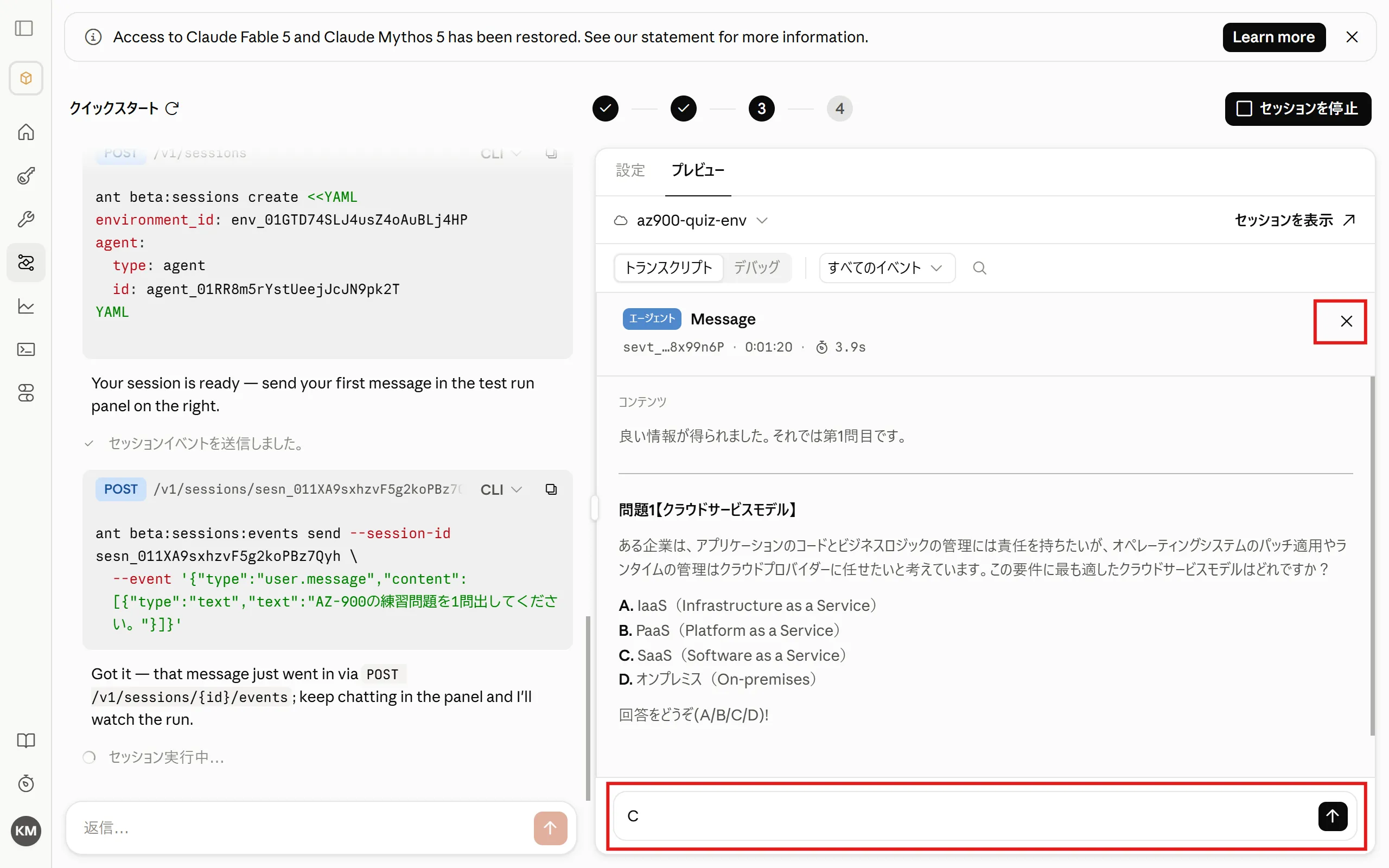Open the stopwatch icon in sidebar
Image resolution: width=1389 pixels, height=868 pixels.
(x=26, y=783)
